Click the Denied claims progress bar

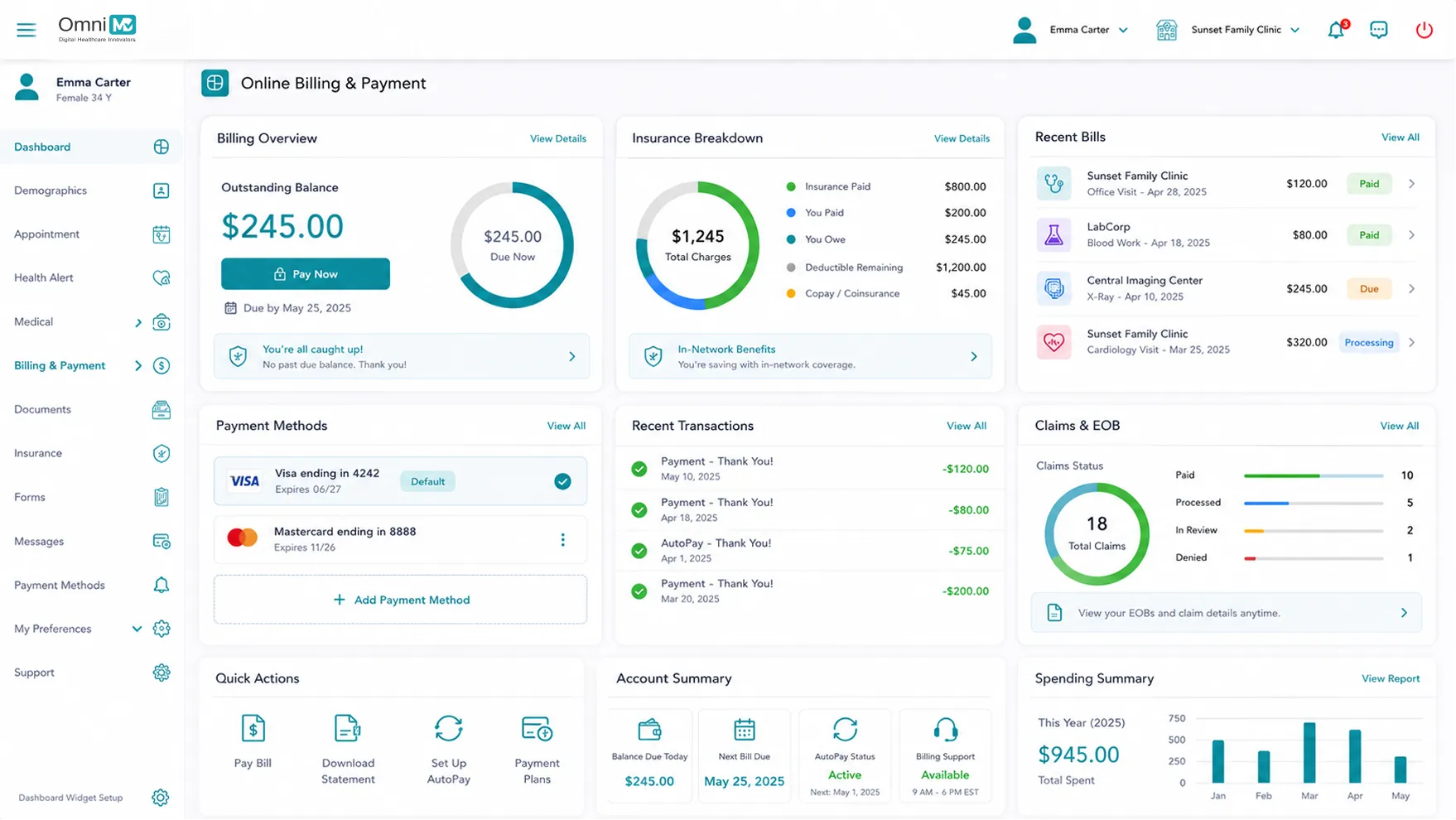coord(1314,558)
